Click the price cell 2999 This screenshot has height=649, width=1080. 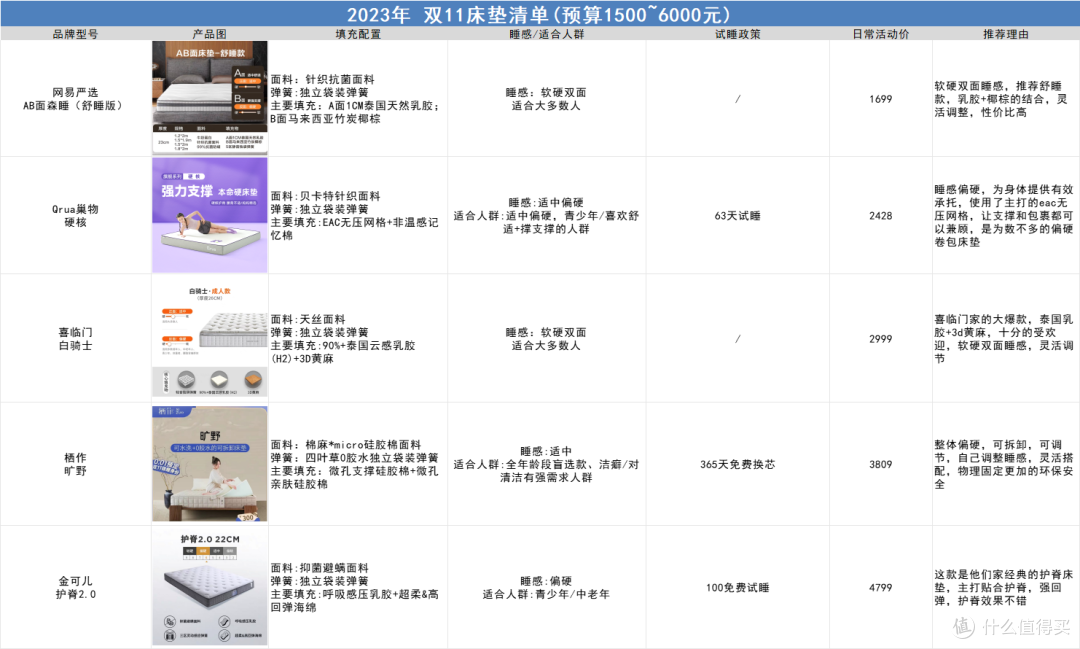(881, 338)
